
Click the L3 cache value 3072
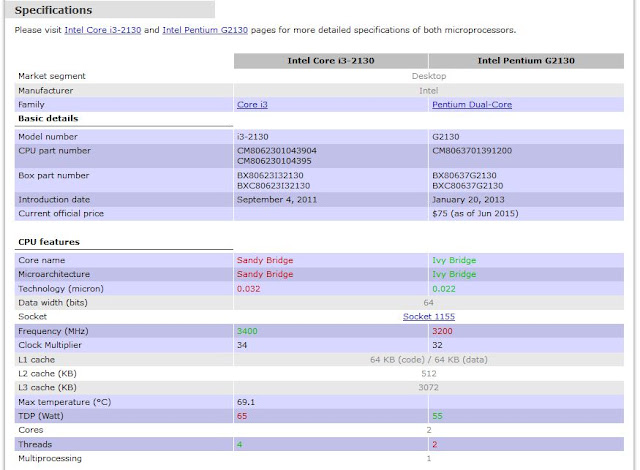point(429,388)
